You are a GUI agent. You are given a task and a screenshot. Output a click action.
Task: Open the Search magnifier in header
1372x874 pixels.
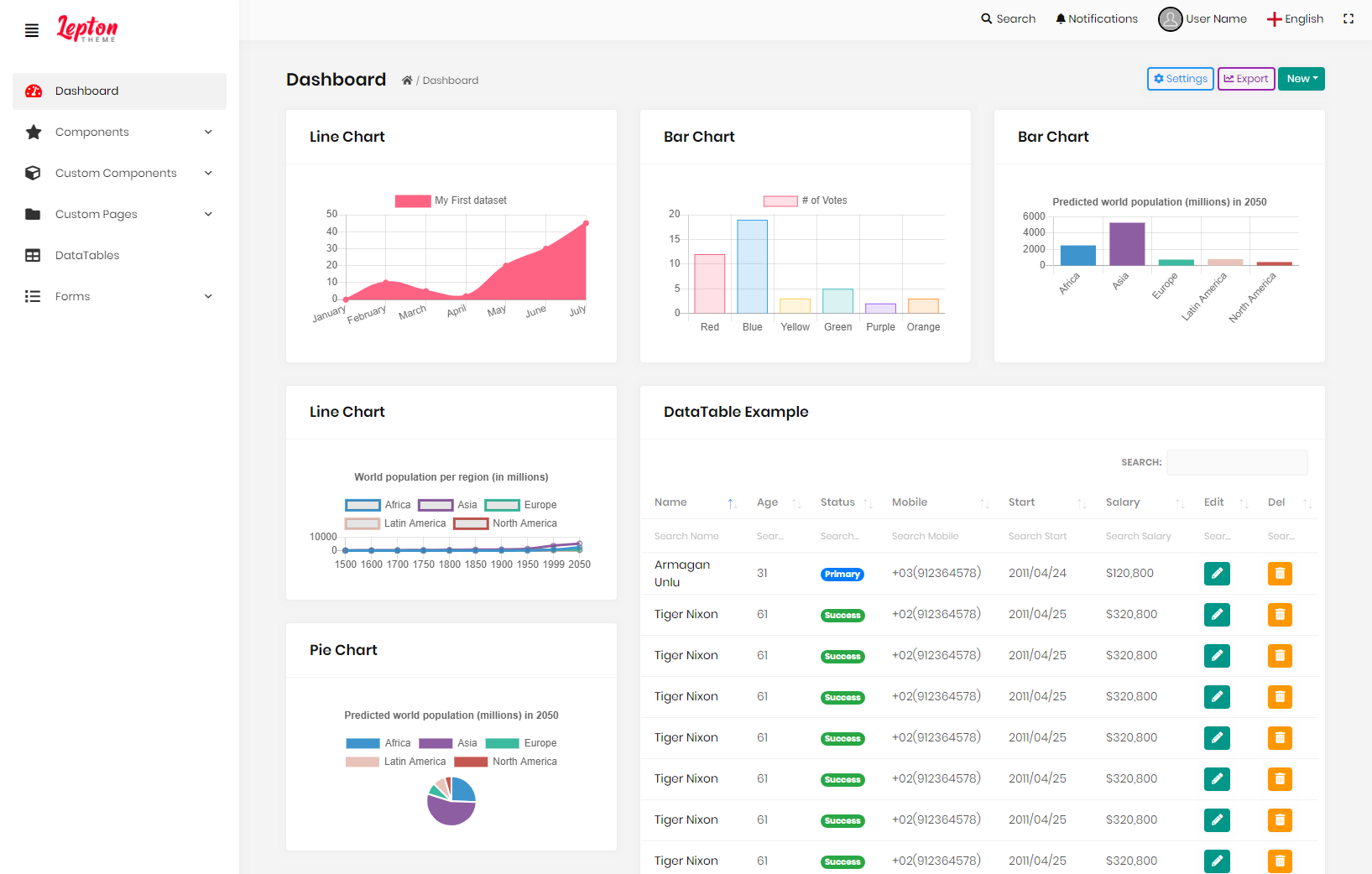click(987, 18)
